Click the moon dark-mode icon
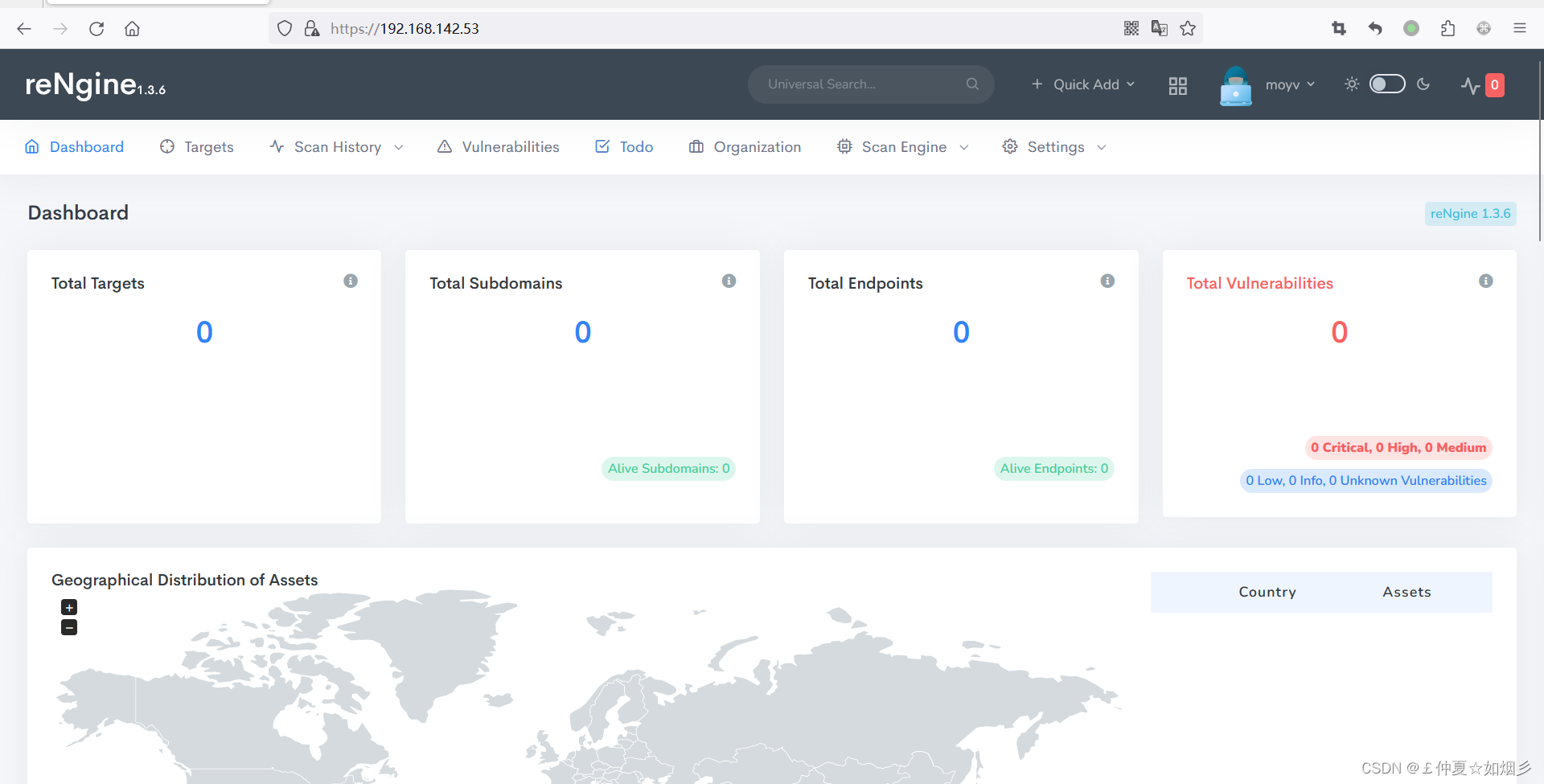This screenshot has height=784, width=1544. coord(1423,84)
